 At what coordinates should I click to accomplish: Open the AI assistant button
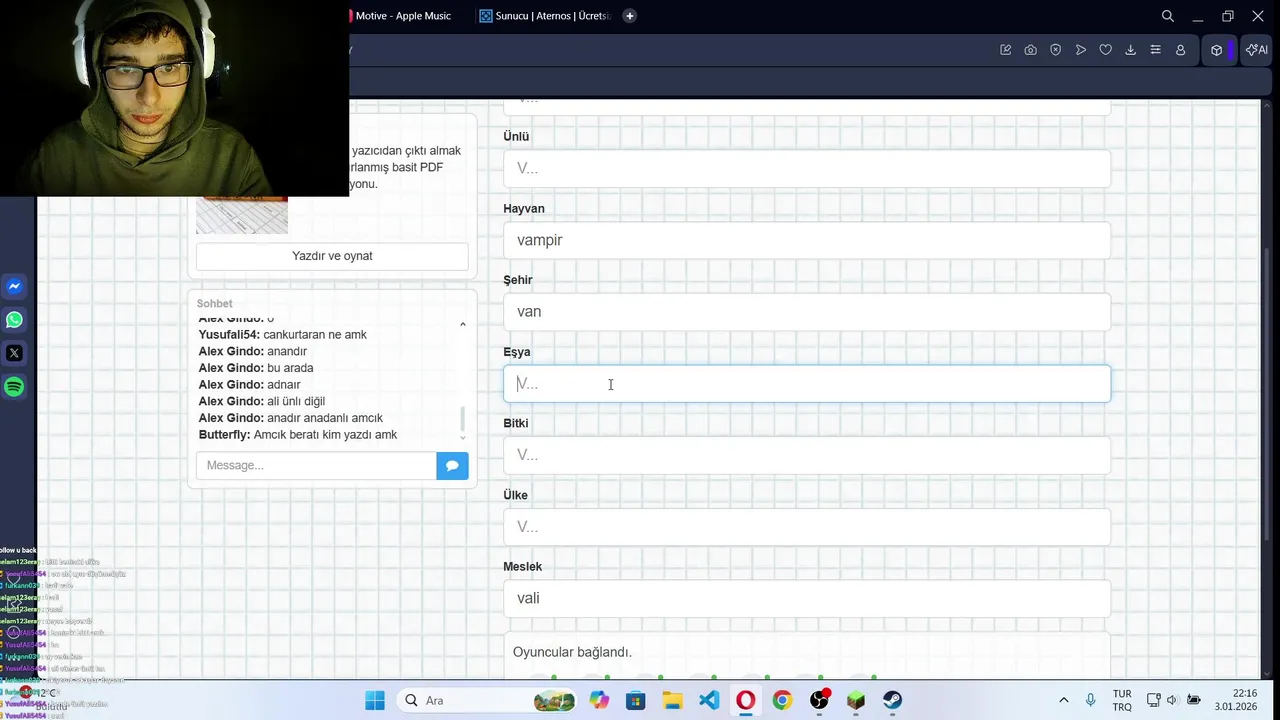(1257, 50)
